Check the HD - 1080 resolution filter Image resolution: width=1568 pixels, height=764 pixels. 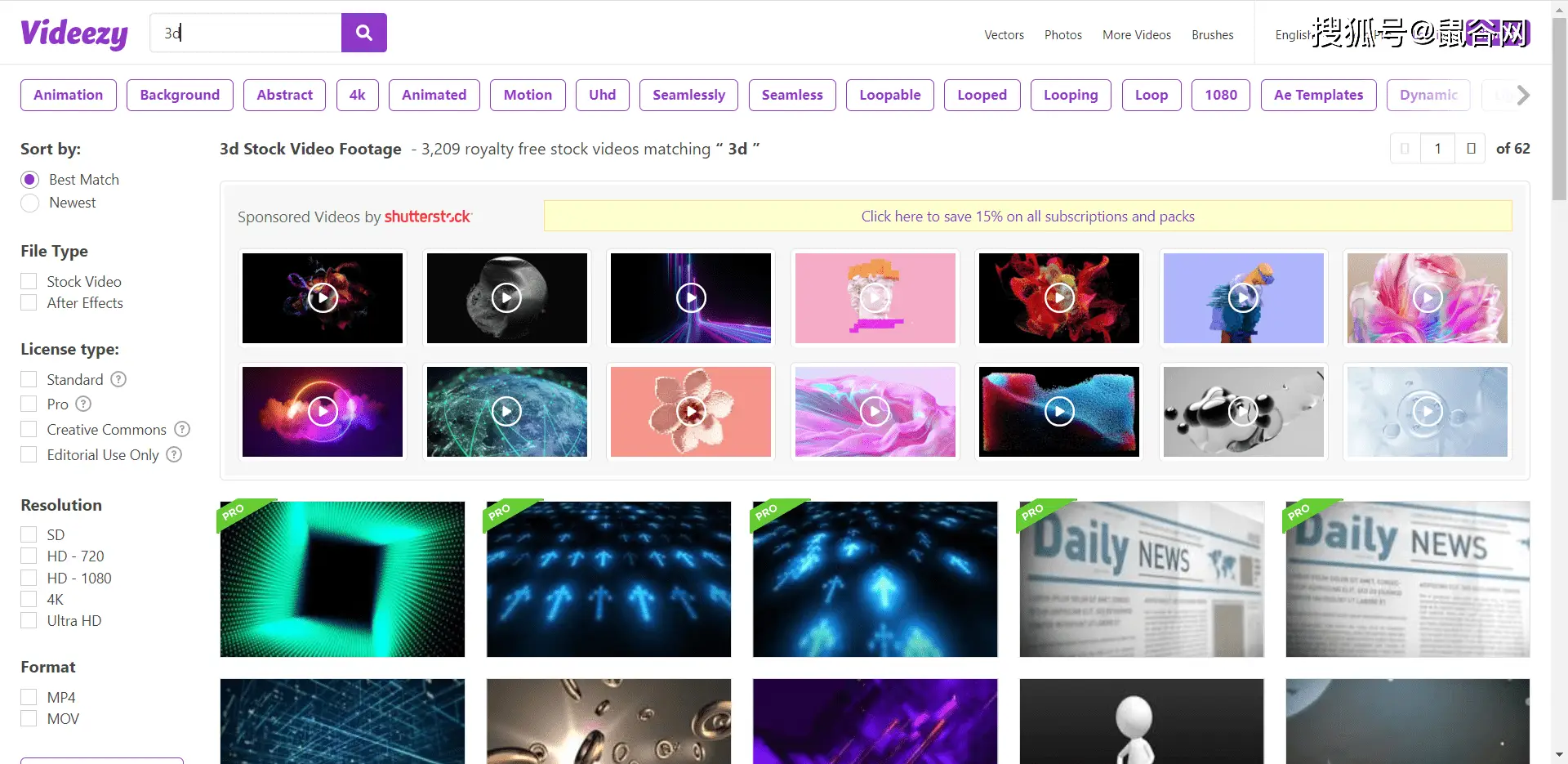point(29,578)
